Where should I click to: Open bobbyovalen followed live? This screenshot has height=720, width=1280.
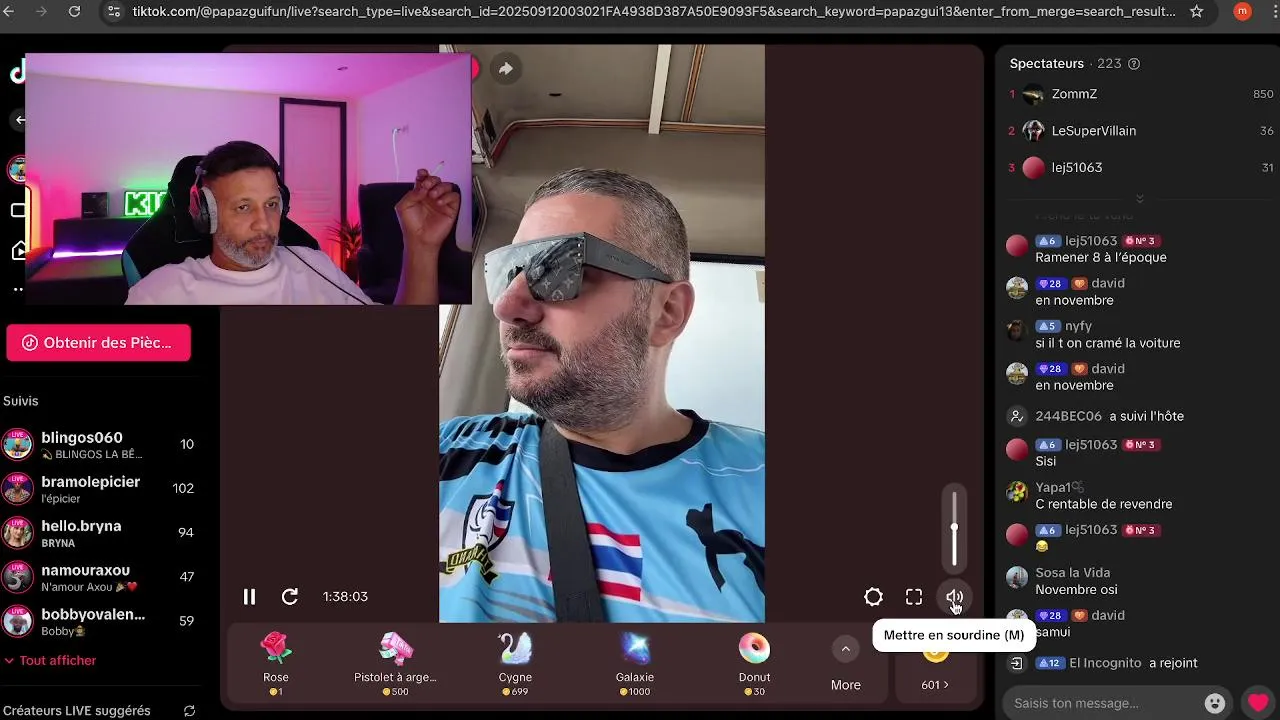(98, 621)
